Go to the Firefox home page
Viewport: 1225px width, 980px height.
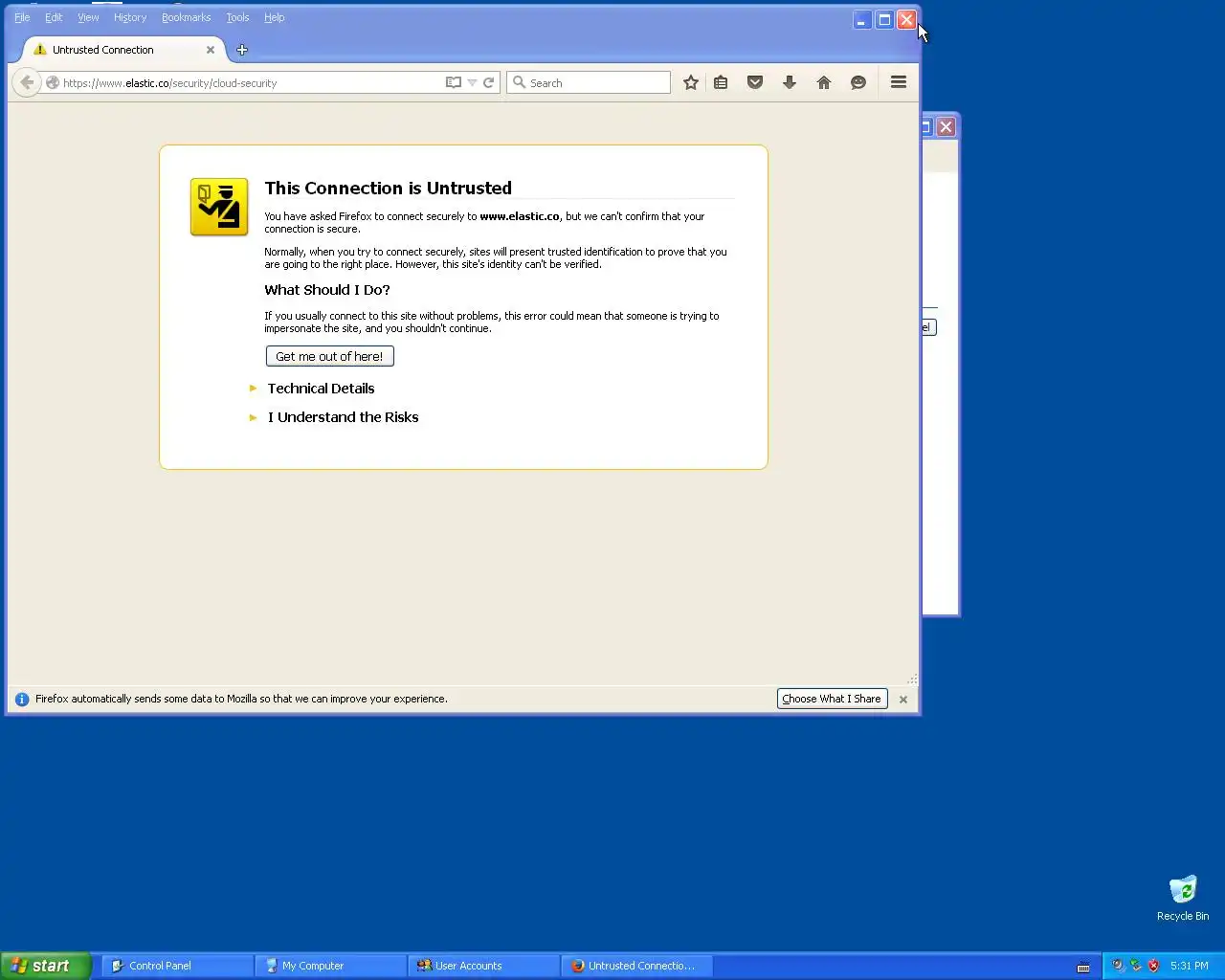[824, 83]
